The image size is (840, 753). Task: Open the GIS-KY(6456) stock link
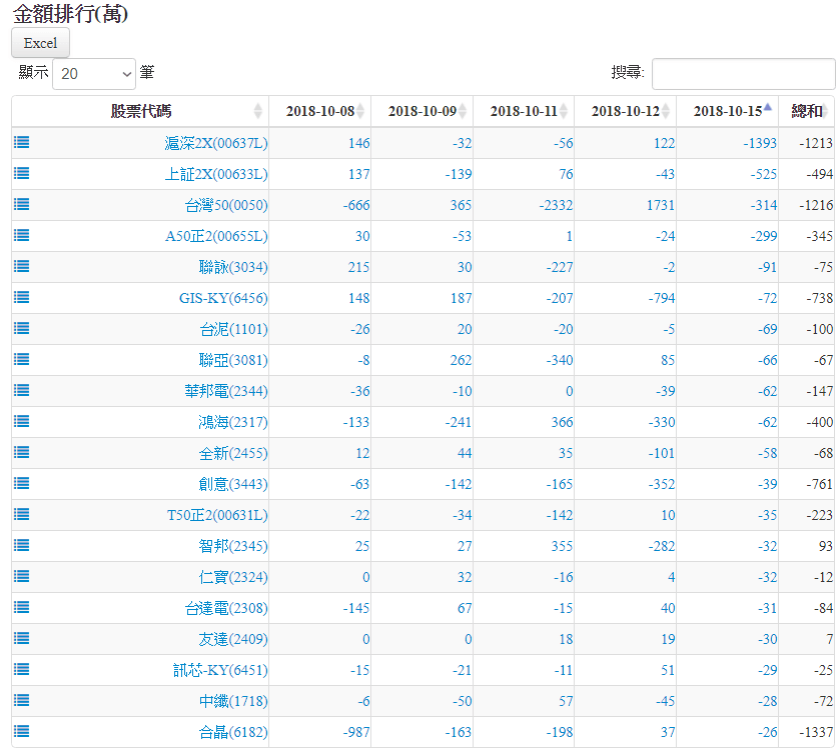pyautogui.click(x=223, y=298)
